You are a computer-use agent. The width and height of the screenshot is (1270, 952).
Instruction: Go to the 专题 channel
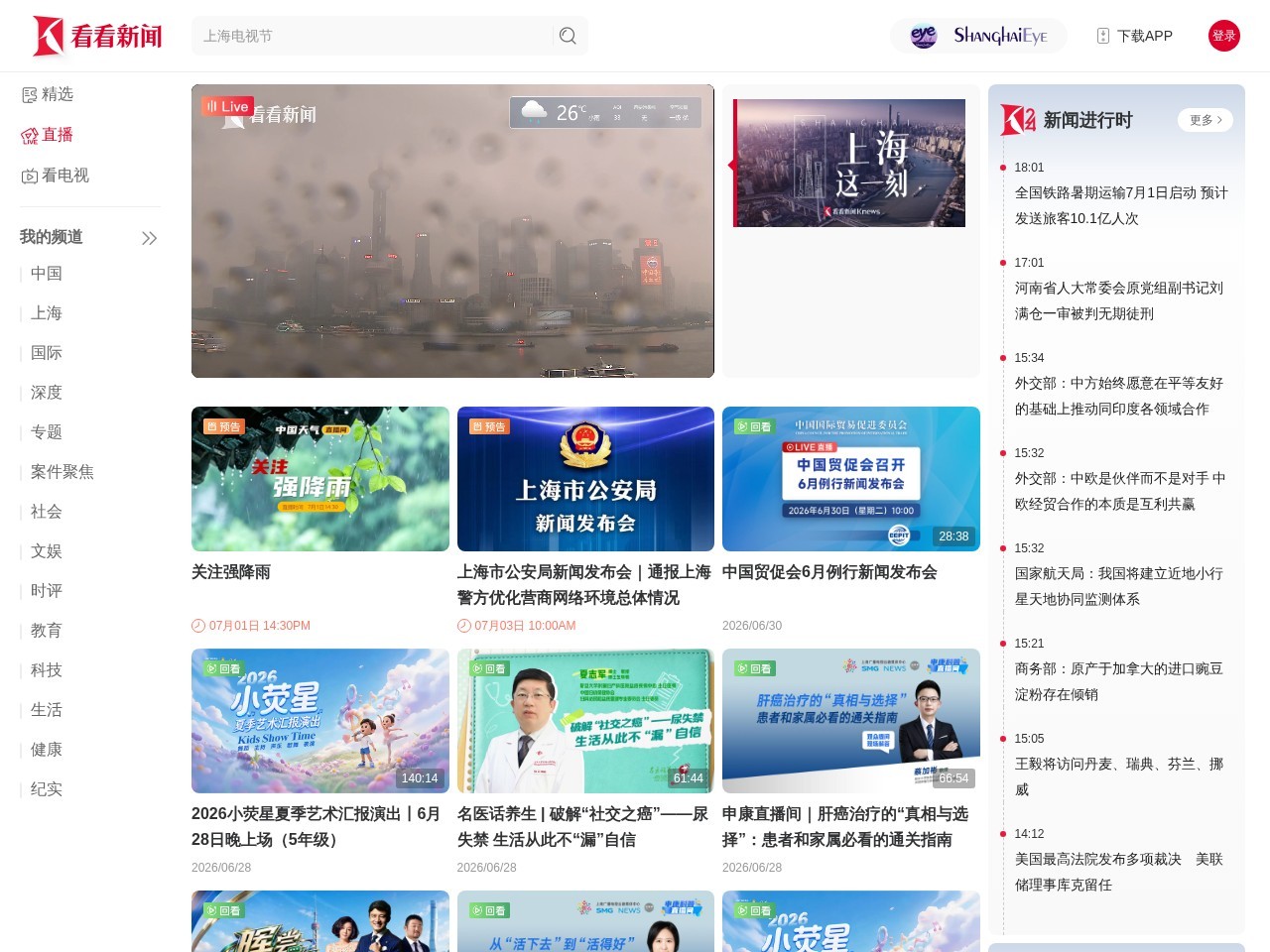click(x=47, y=432)
